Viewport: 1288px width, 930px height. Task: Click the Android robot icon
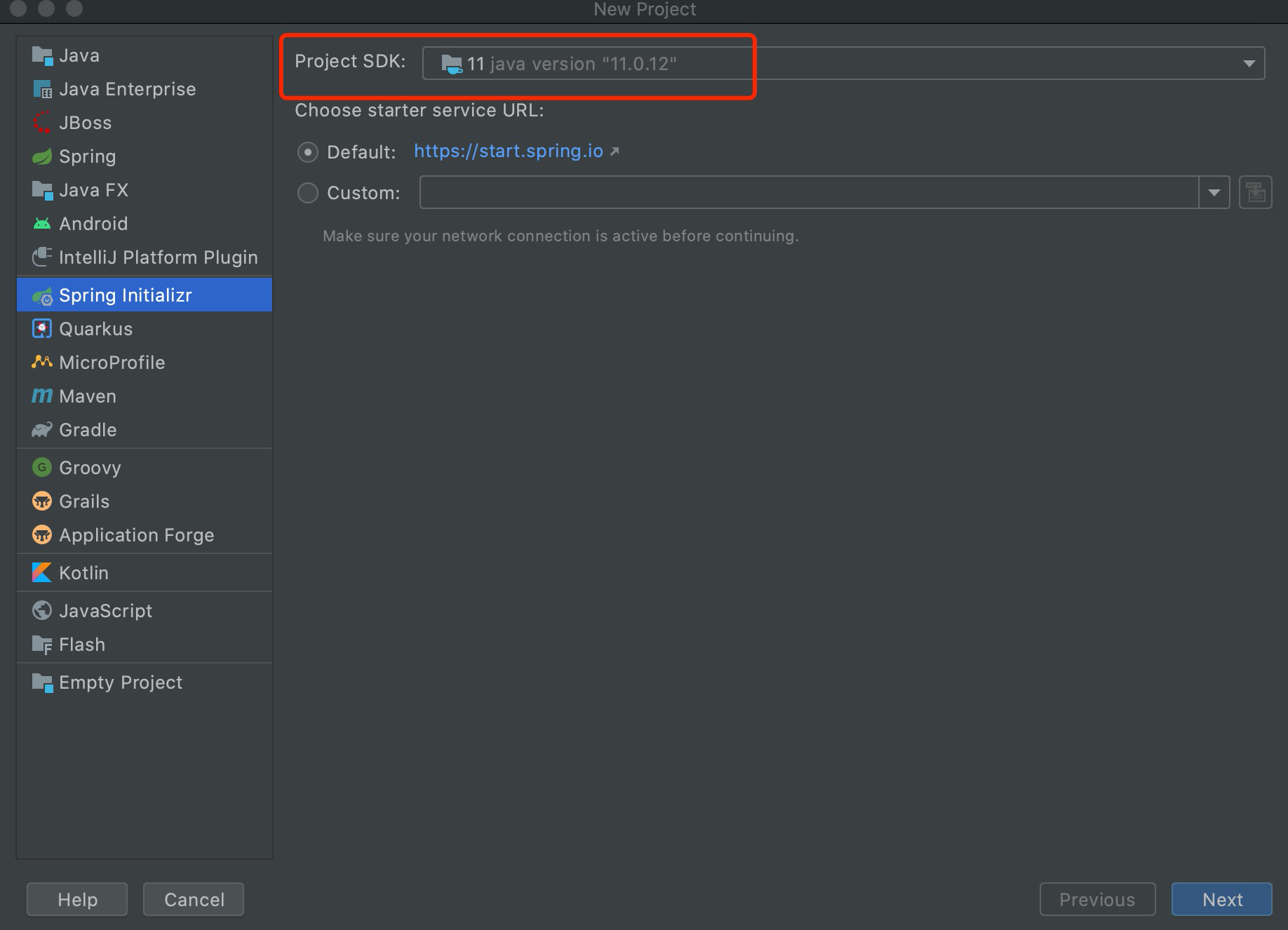tap(42, 224)
